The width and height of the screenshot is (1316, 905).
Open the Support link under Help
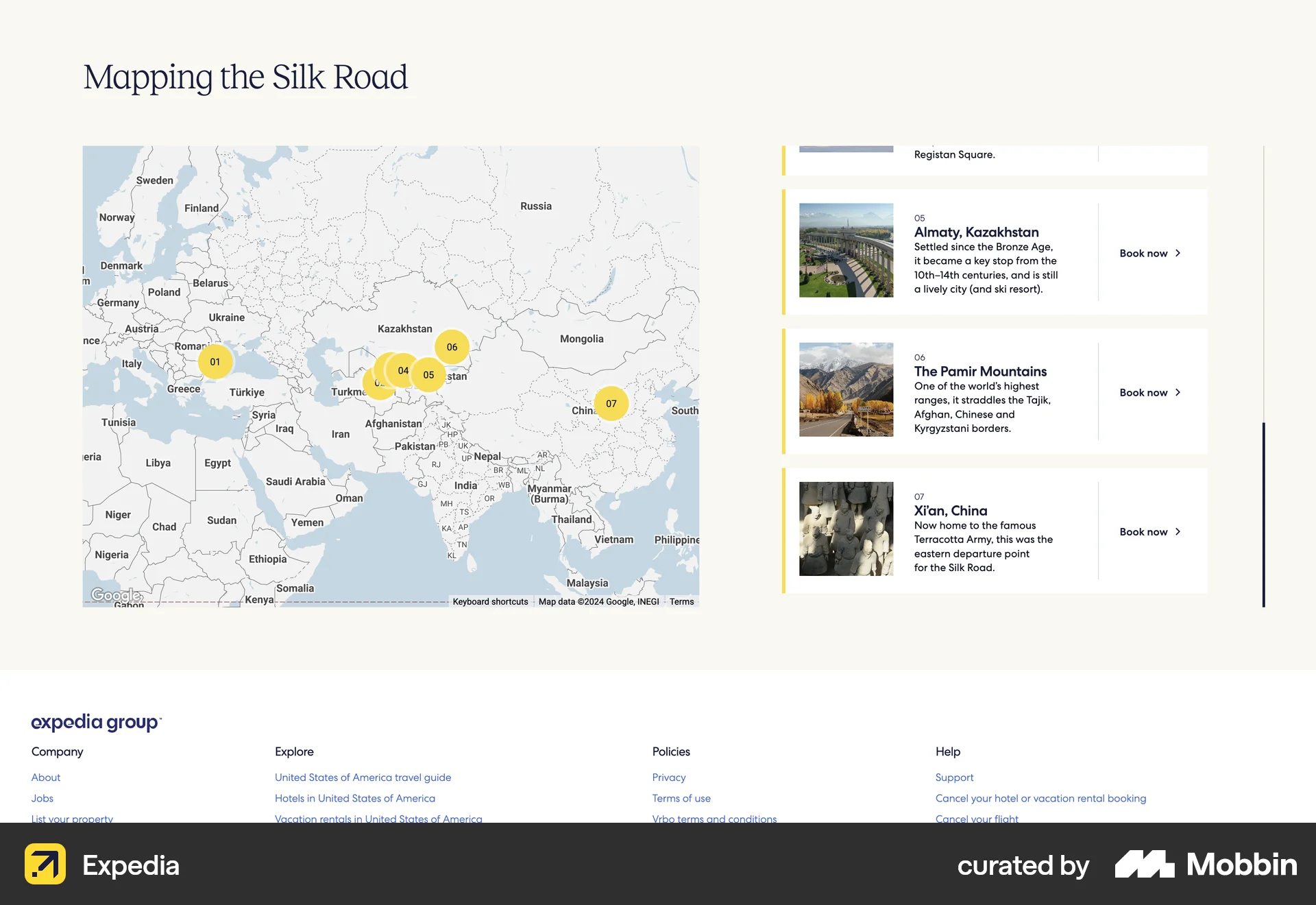pos(954,777)
